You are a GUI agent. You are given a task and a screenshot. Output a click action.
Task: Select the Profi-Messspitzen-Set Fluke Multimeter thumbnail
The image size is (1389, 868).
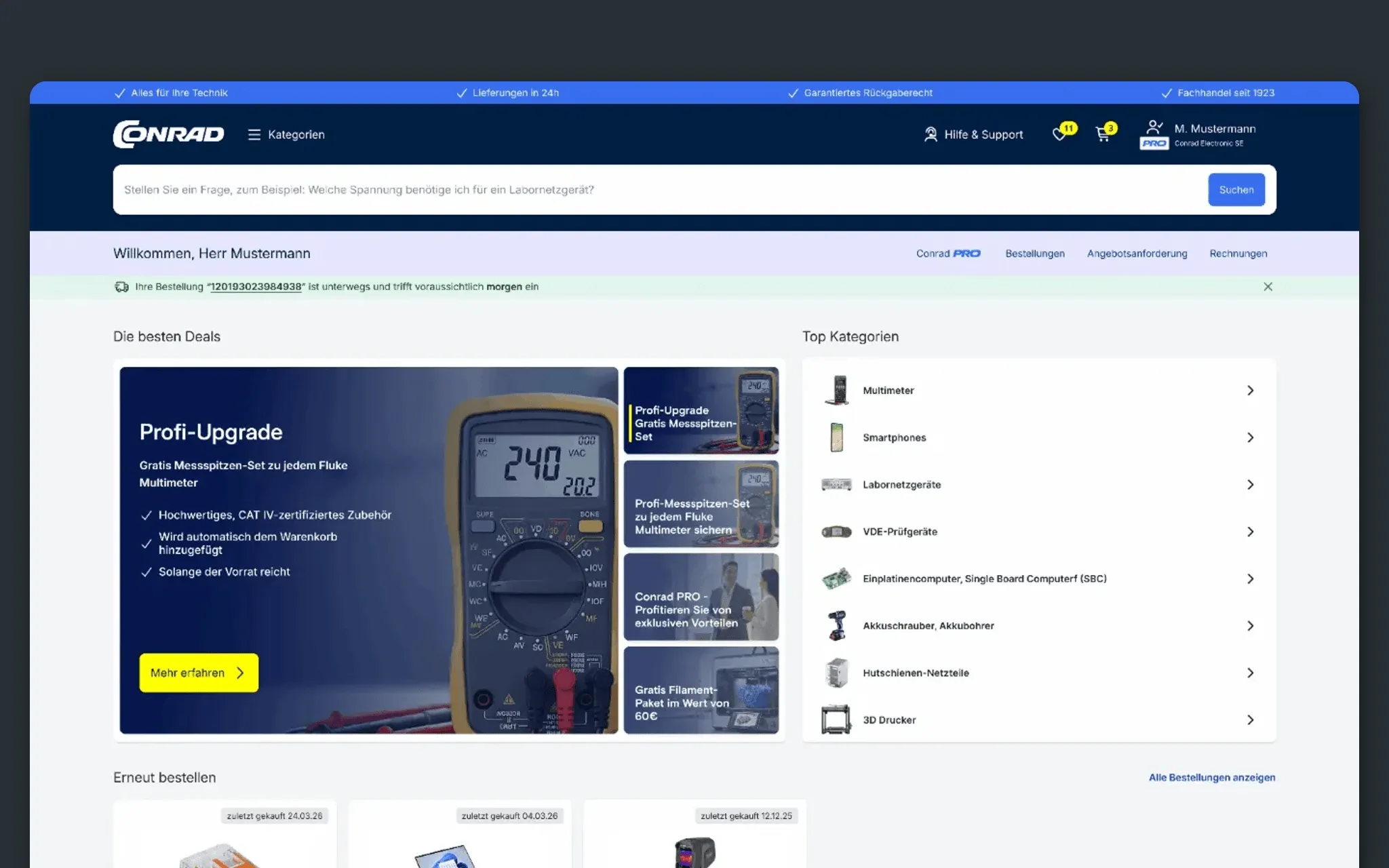point(701,504)
